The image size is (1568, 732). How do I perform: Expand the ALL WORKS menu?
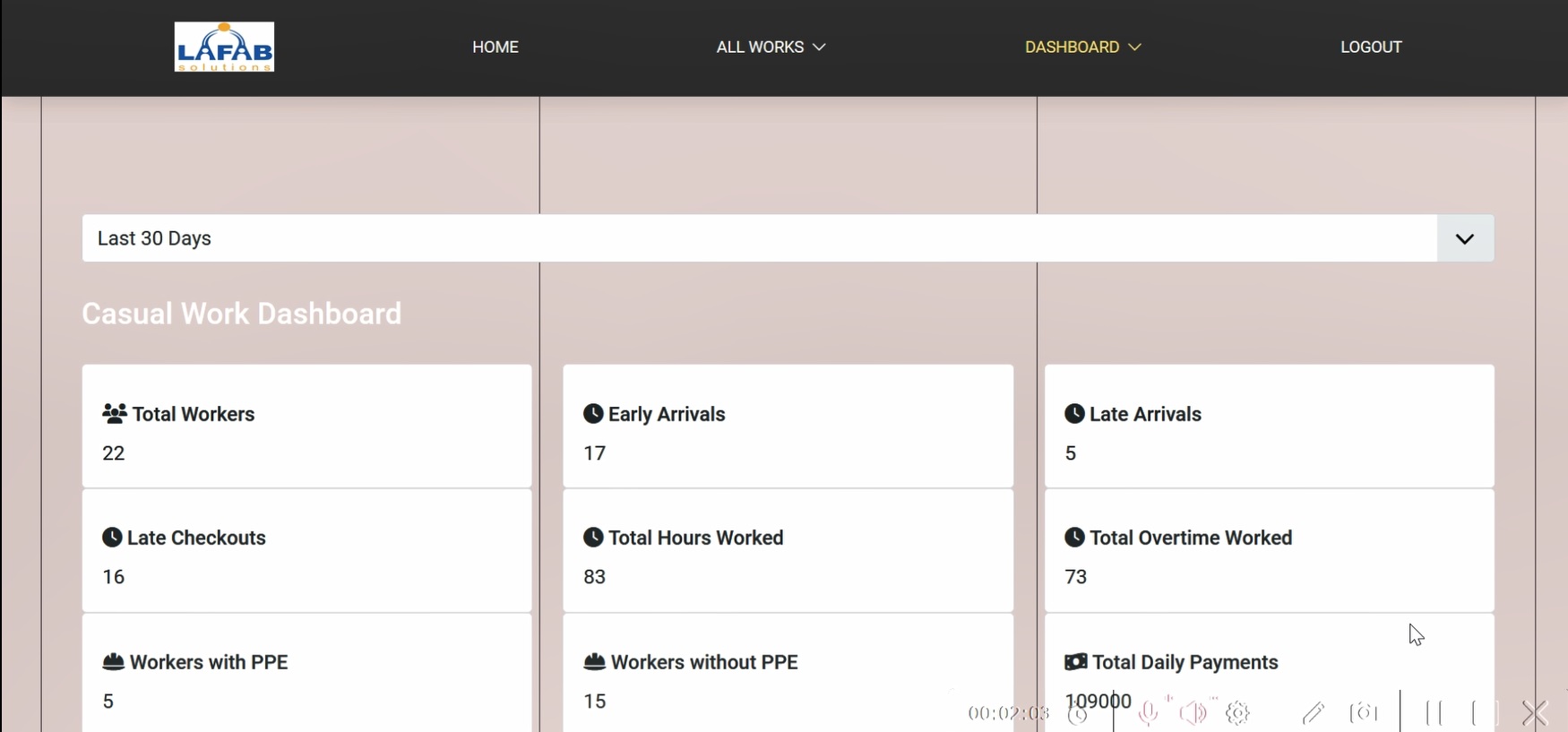coord(770,47)
